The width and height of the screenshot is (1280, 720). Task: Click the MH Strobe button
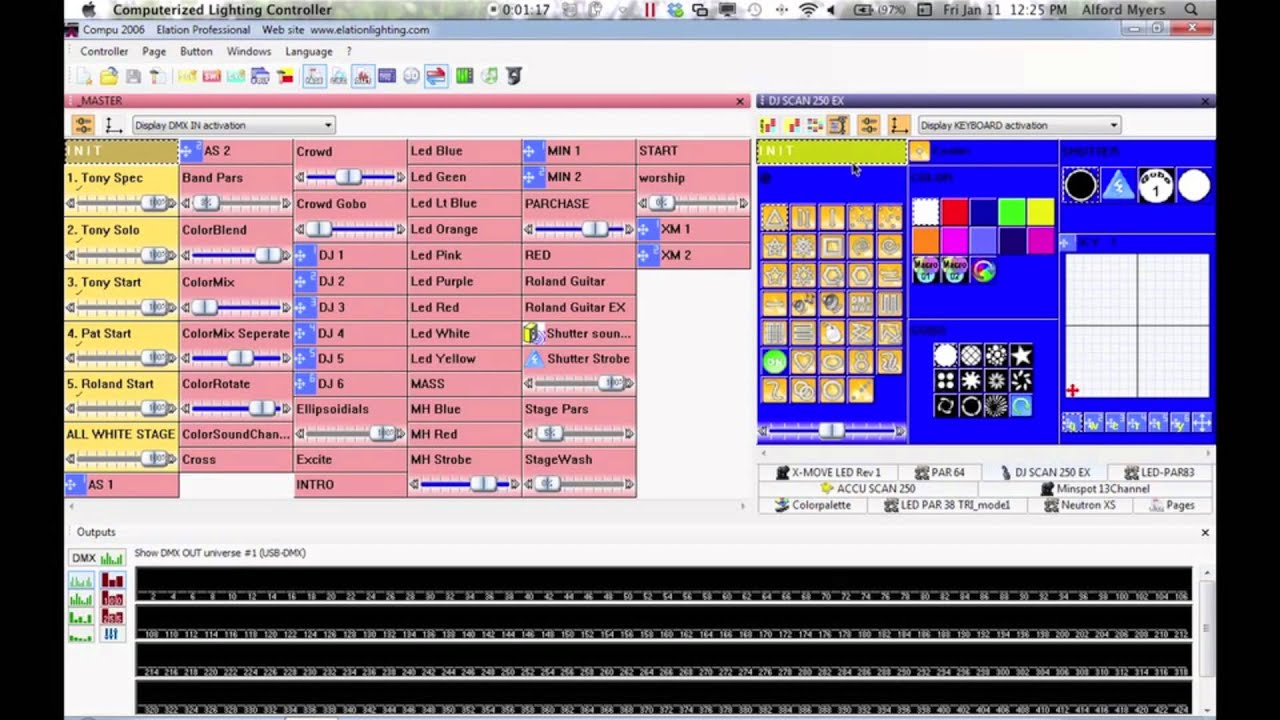coord(464,459)
